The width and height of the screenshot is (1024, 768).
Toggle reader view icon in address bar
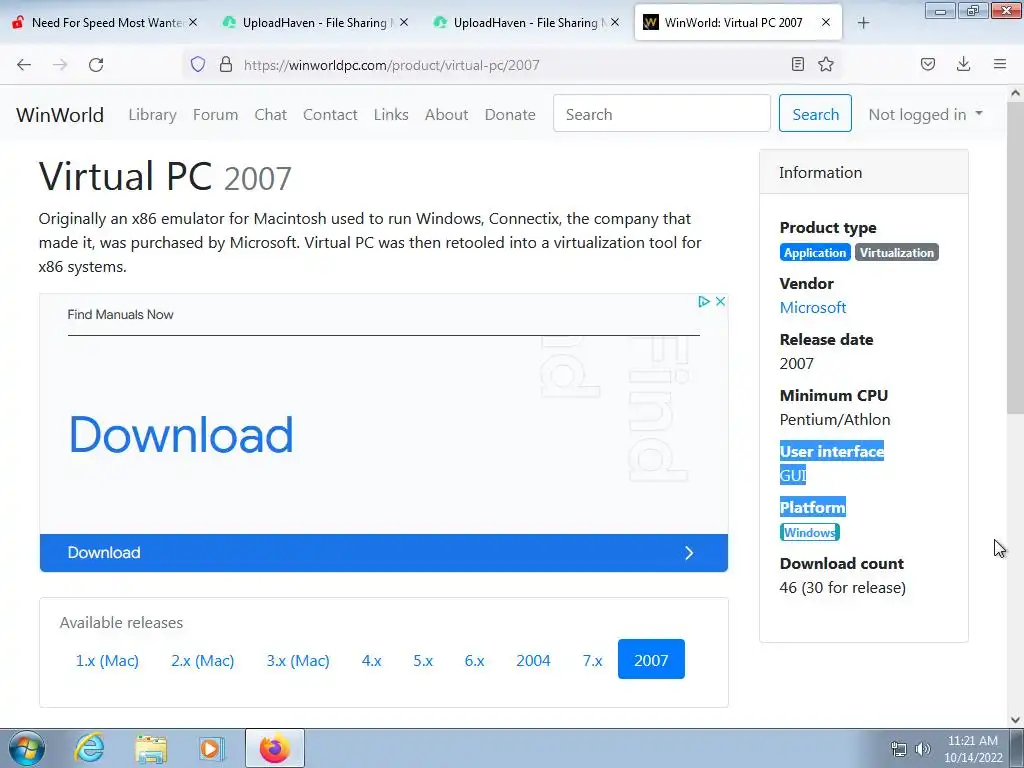(797, 64)
